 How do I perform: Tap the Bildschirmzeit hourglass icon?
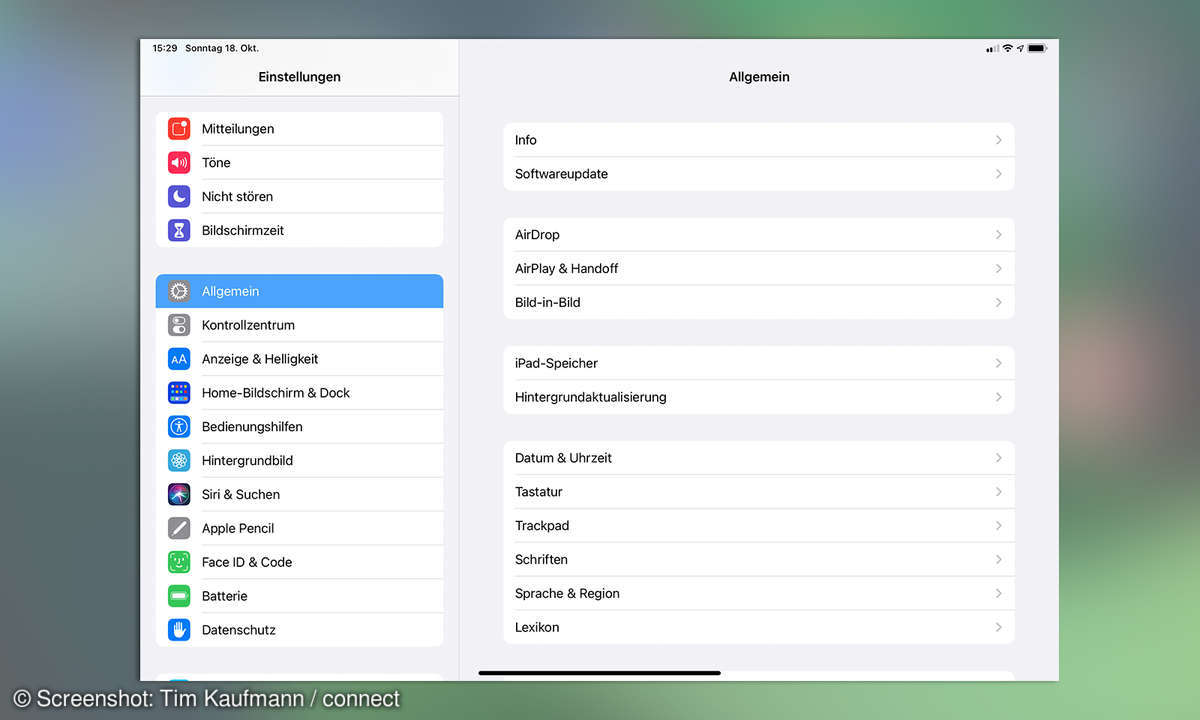179,231
